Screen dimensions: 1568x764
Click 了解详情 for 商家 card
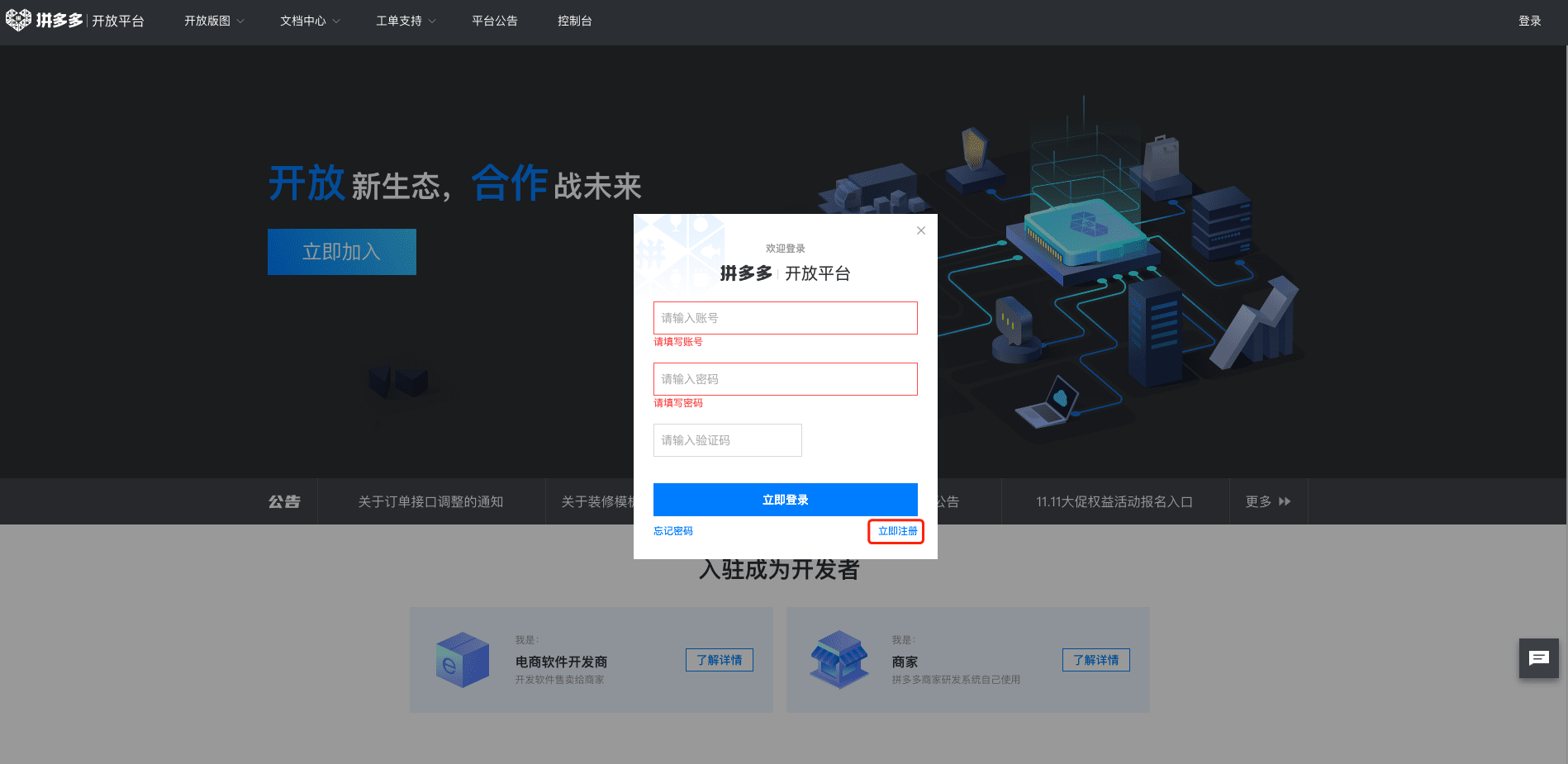coord(1095,660)
